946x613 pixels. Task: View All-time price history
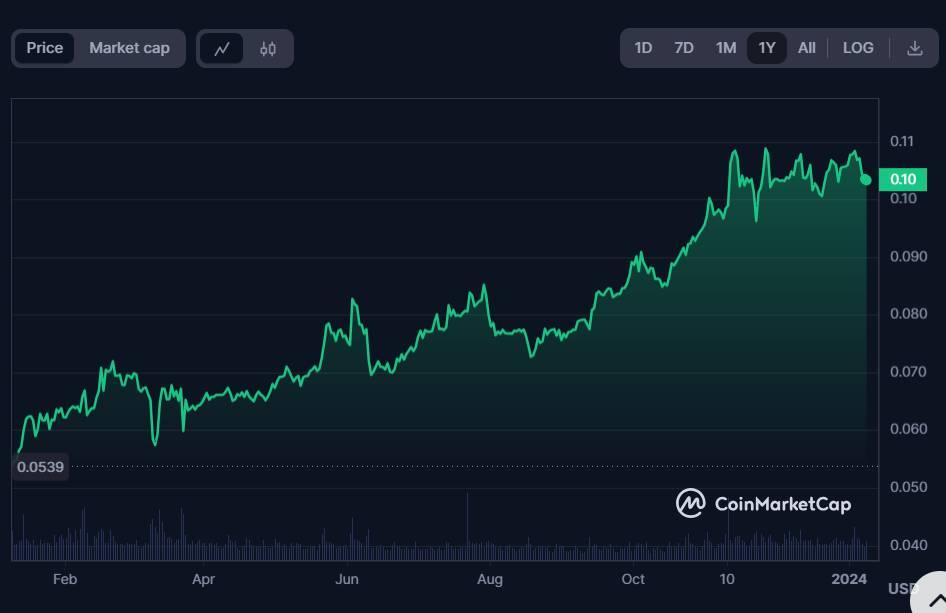tap(807, 47)
